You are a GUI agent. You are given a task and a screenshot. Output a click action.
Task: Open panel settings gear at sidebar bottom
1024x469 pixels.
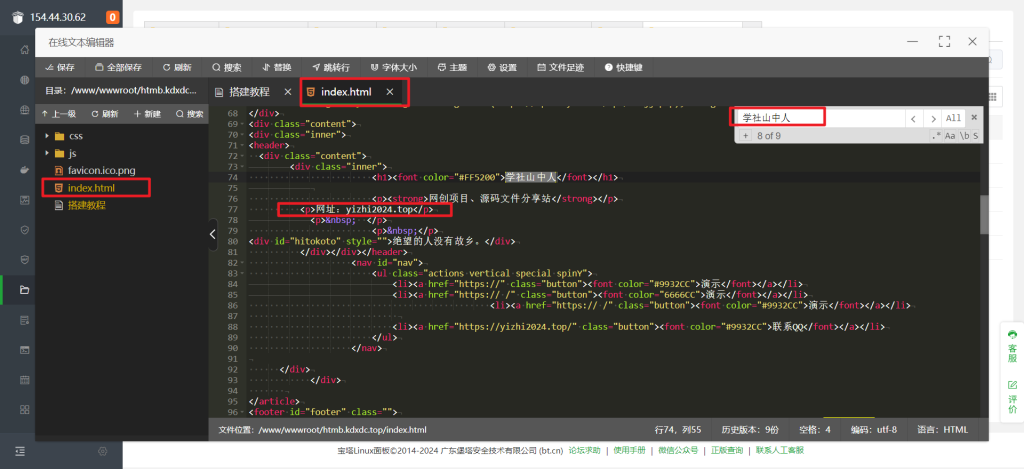[103, 451]
